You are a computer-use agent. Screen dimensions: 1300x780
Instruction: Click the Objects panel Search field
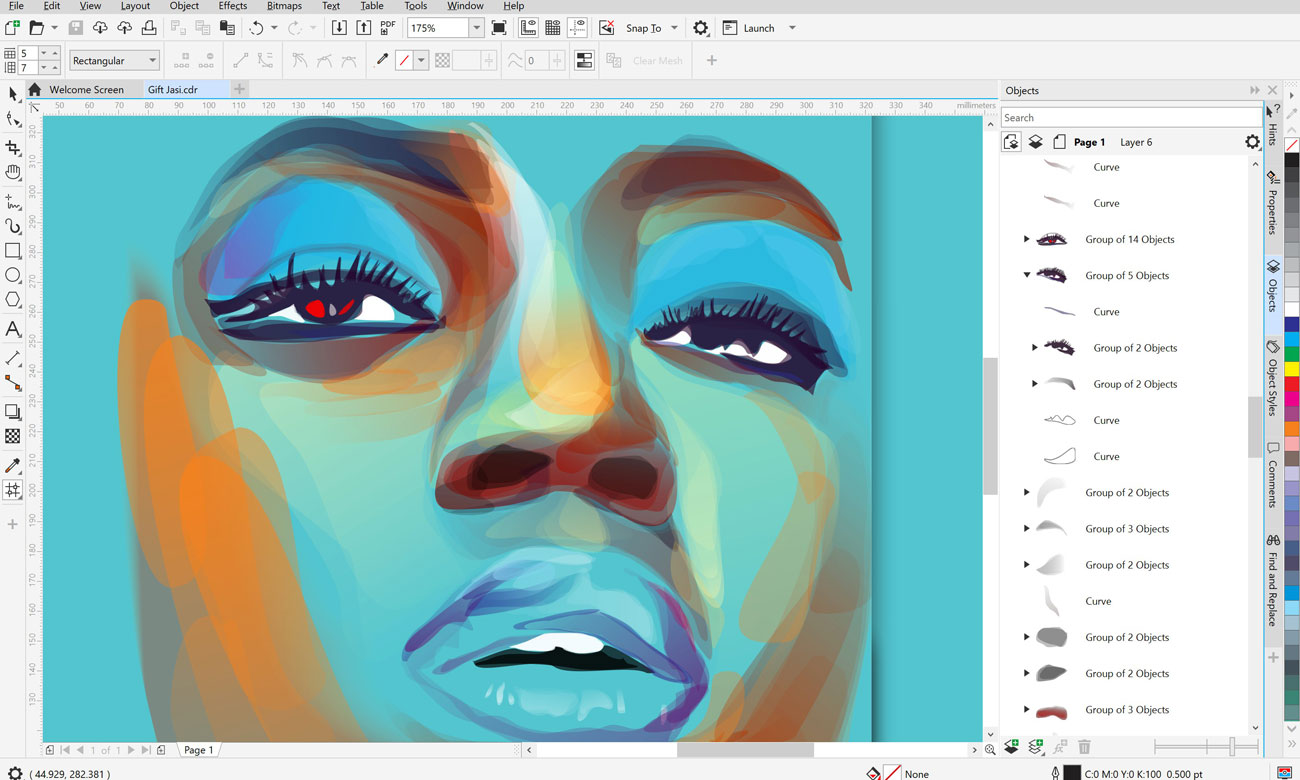click(1131, 118)
